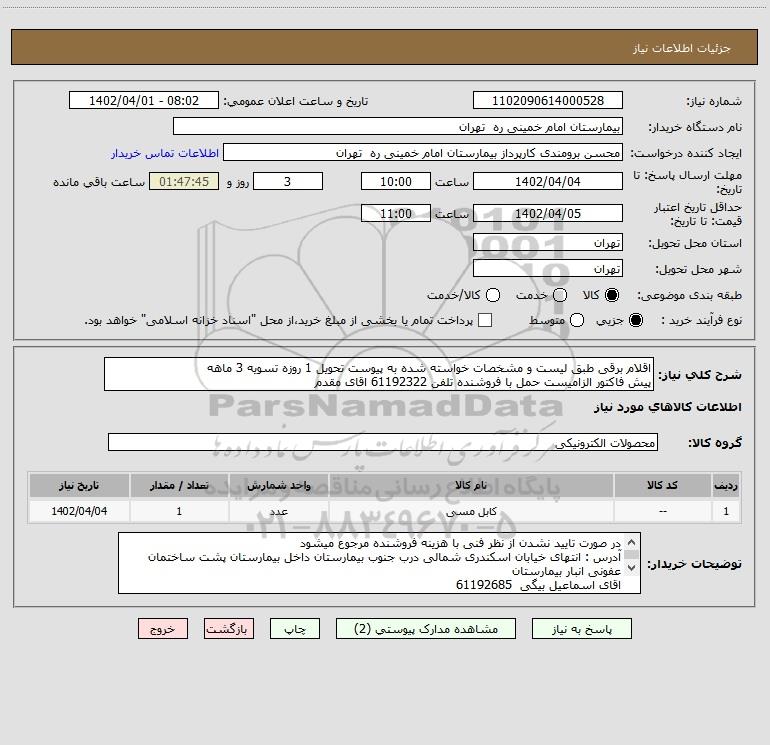The image size is (770, 745).
Task: Click the بازگشت back button
Action: click(229, 629)
